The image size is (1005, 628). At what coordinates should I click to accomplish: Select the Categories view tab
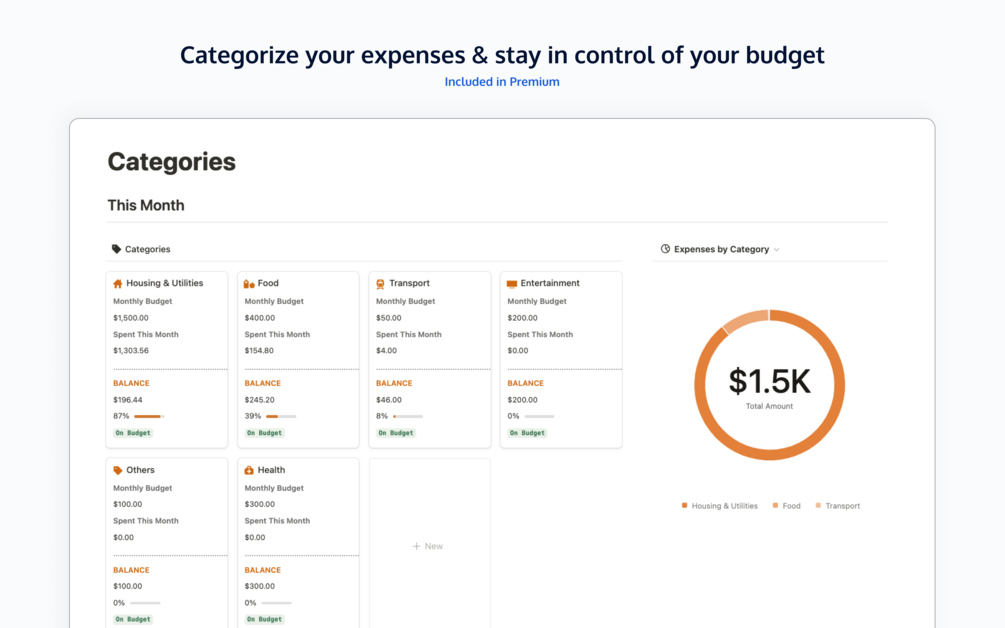(147, 249)
